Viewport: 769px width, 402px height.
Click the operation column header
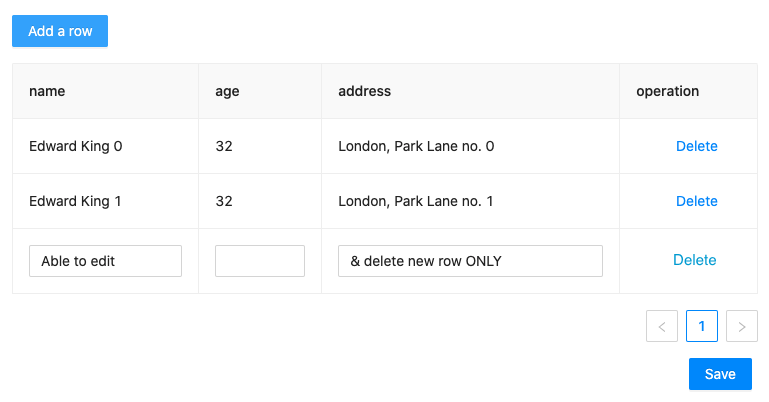pos(667,91)
